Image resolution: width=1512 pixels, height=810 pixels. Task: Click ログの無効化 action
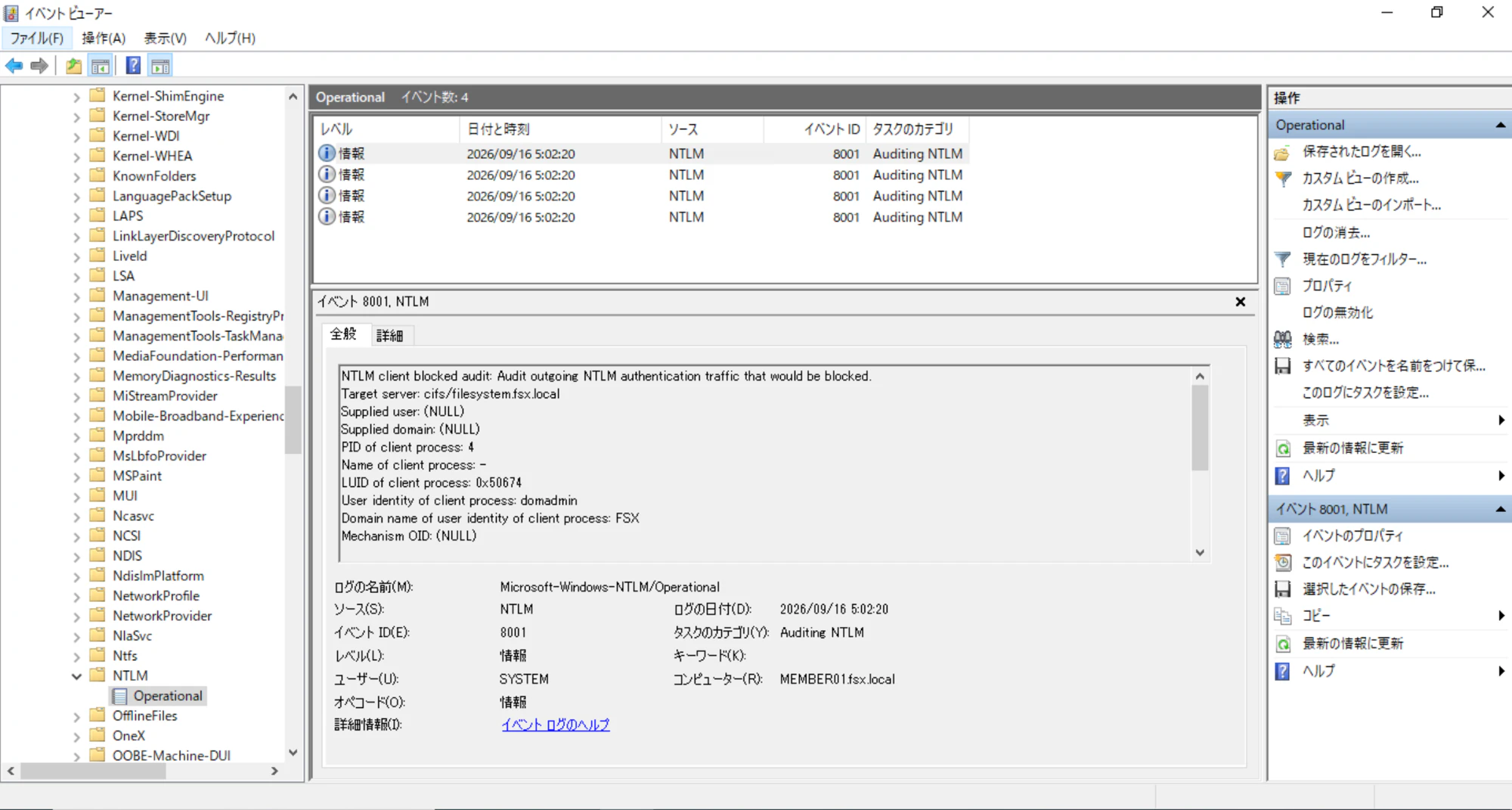[x=1337, y=312]
